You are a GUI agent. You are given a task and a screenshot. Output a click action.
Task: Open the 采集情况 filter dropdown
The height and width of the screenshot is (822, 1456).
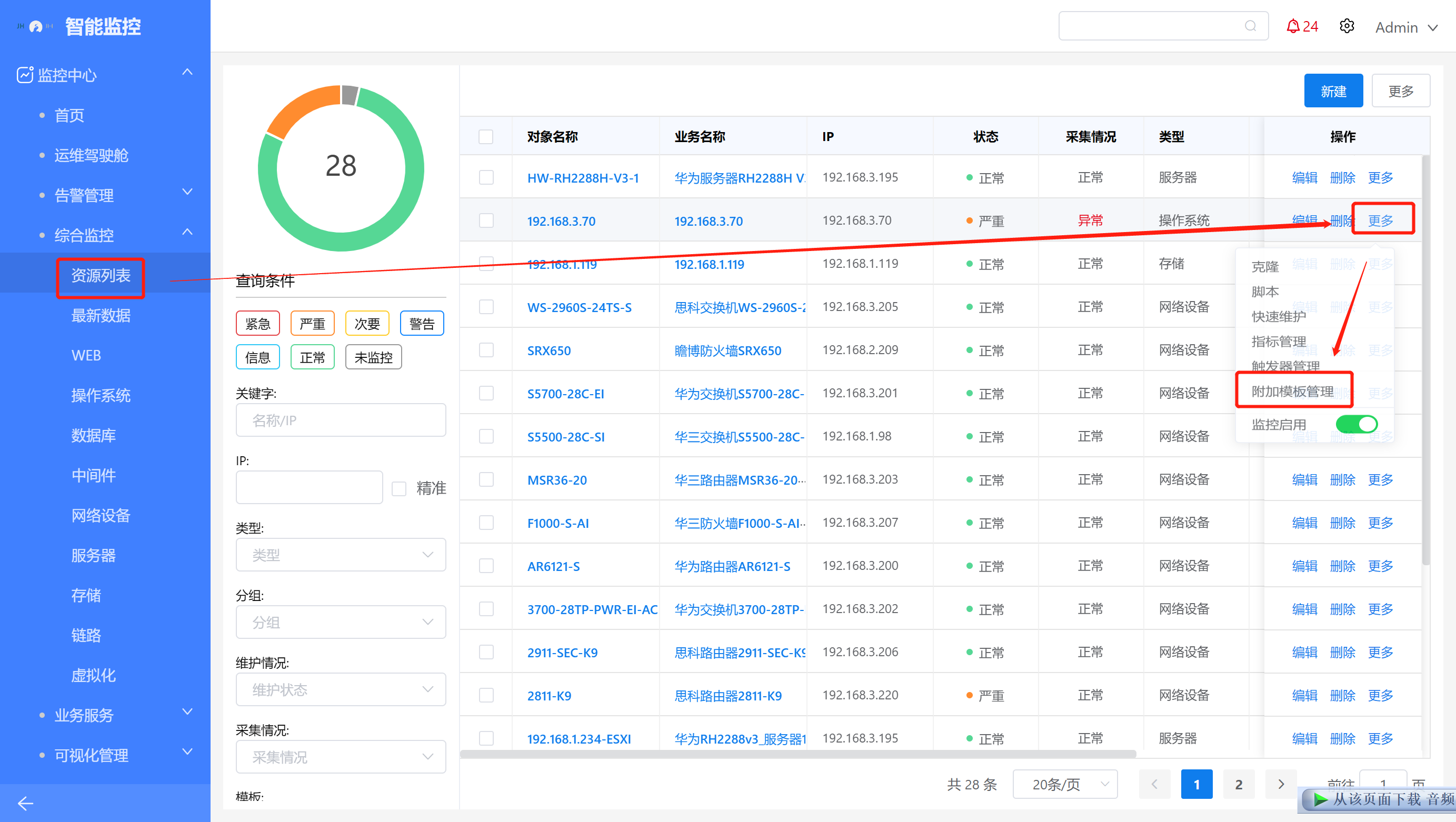(x=341, y=756)
